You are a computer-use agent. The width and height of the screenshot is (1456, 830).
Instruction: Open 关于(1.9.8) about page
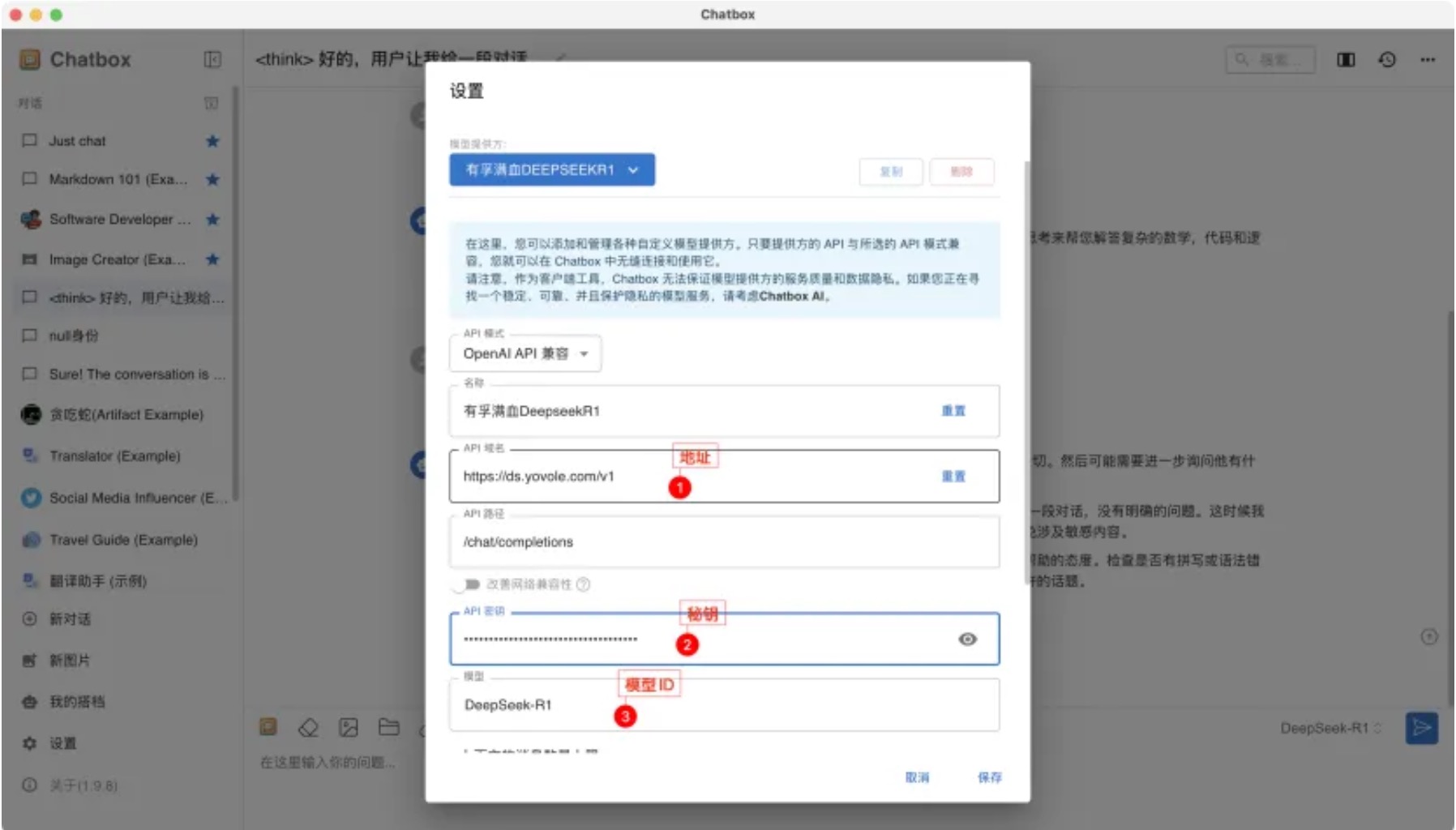tap(122, 785)
